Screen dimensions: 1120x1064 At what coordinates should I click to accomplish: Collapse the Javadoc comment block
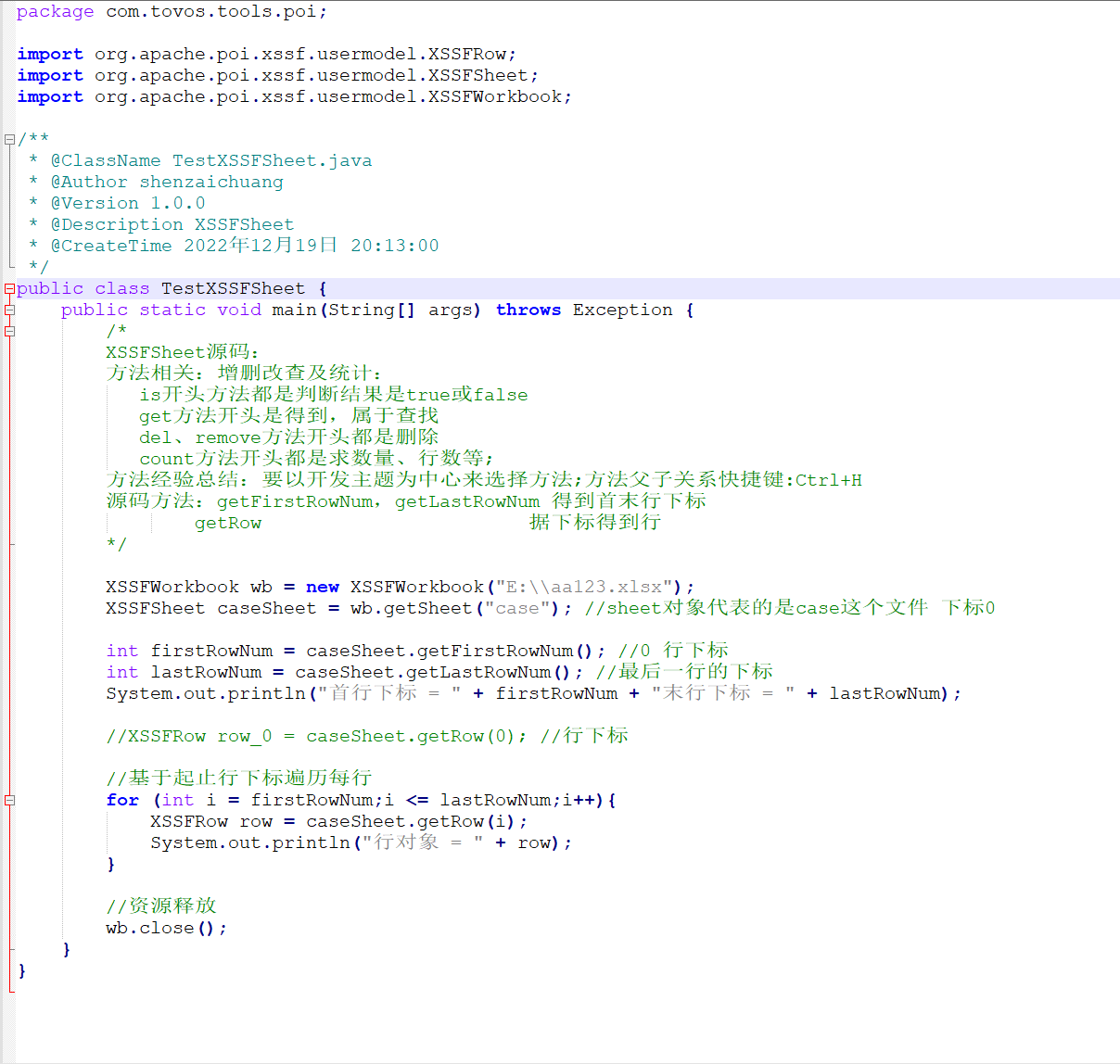coord(7,138)
